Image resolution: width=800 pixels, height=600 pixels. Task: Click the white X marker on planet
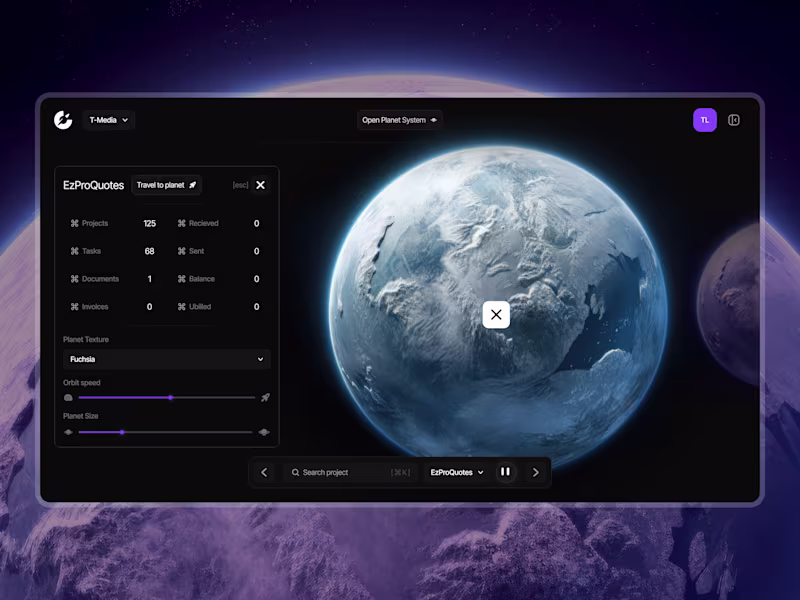(496, 315)
